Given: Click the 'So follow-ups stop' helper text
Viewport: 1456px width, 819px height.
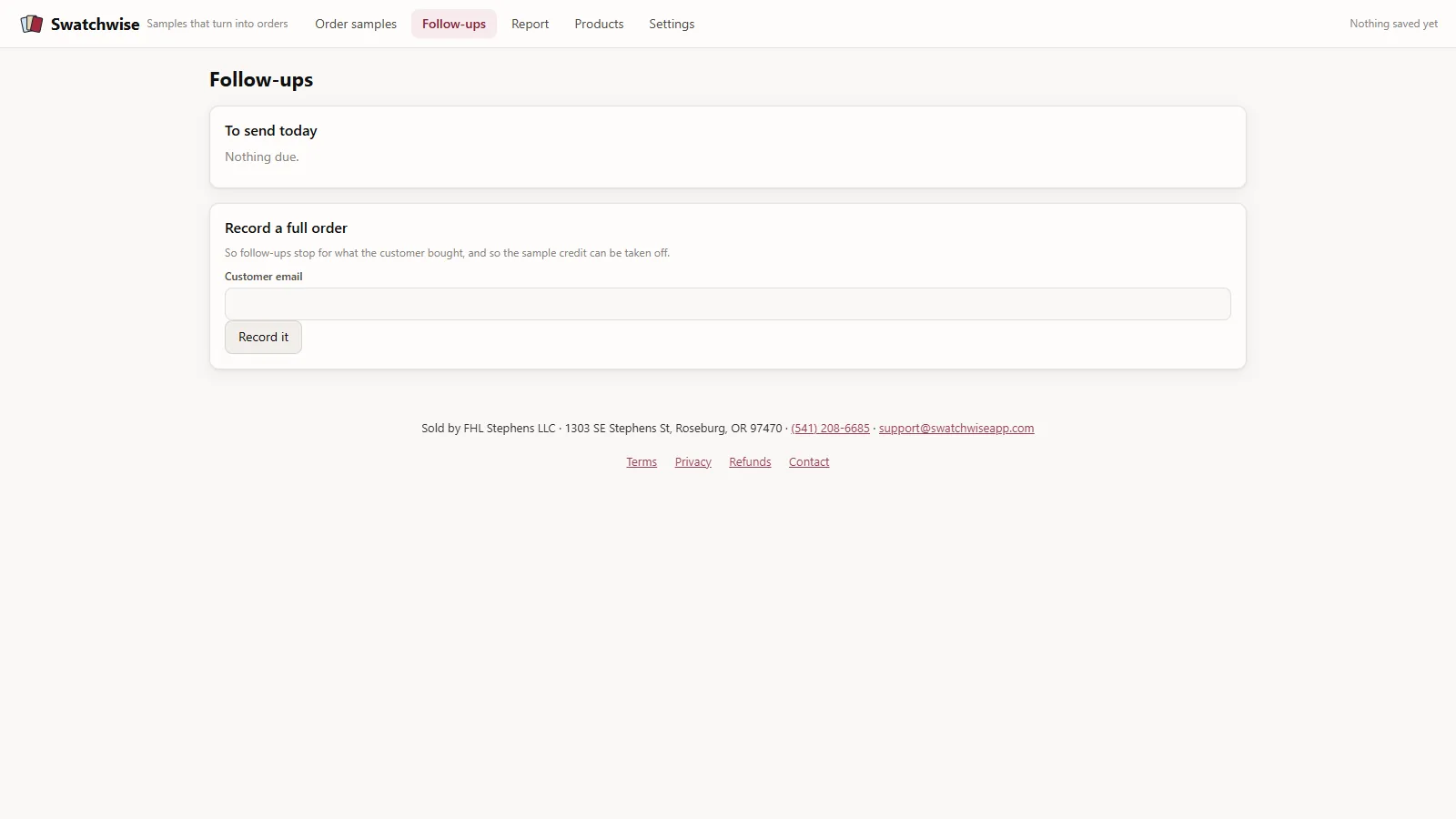Looking at the screenshot, I should pos(447,253).
